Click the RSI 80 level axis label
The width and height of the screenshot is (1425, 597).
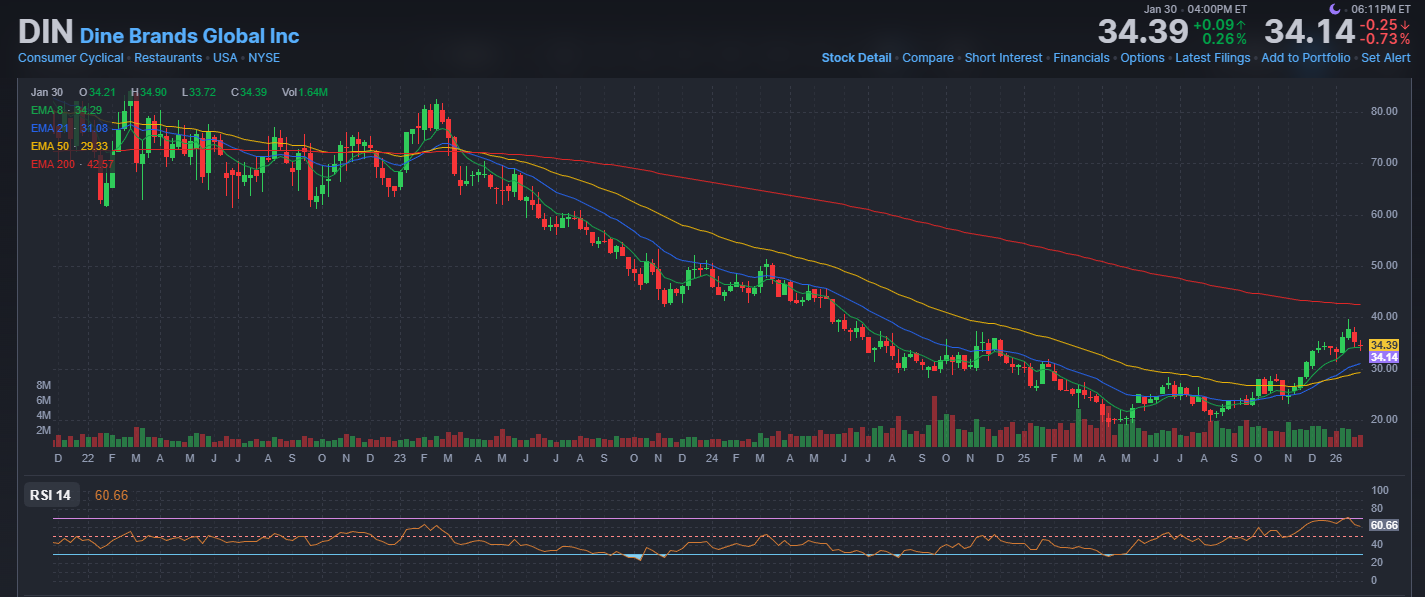1378,508
